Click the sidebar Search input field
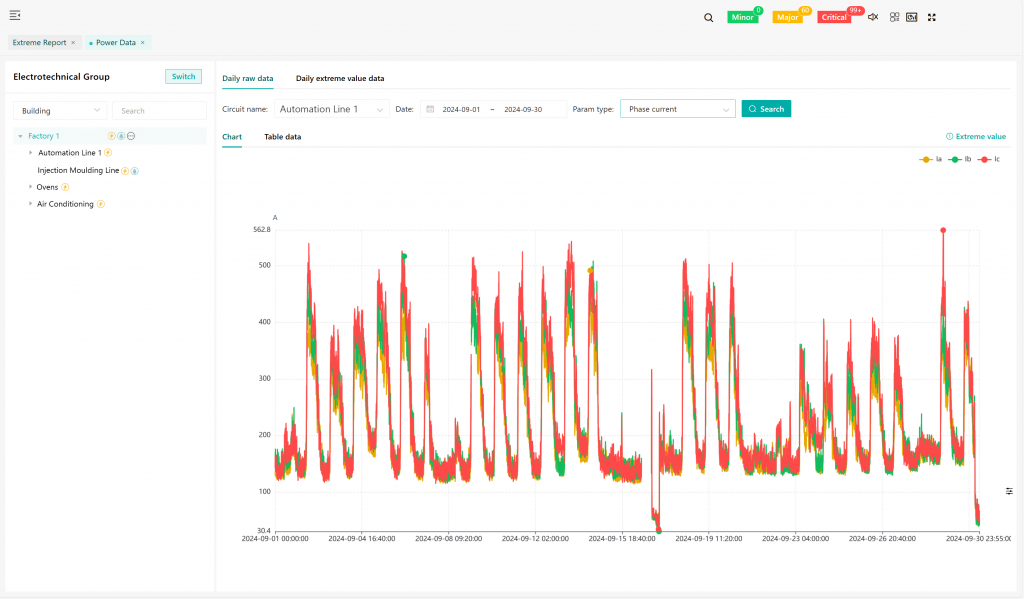The height and width of the screenshot is (599, 1024). tap(159, 111)
